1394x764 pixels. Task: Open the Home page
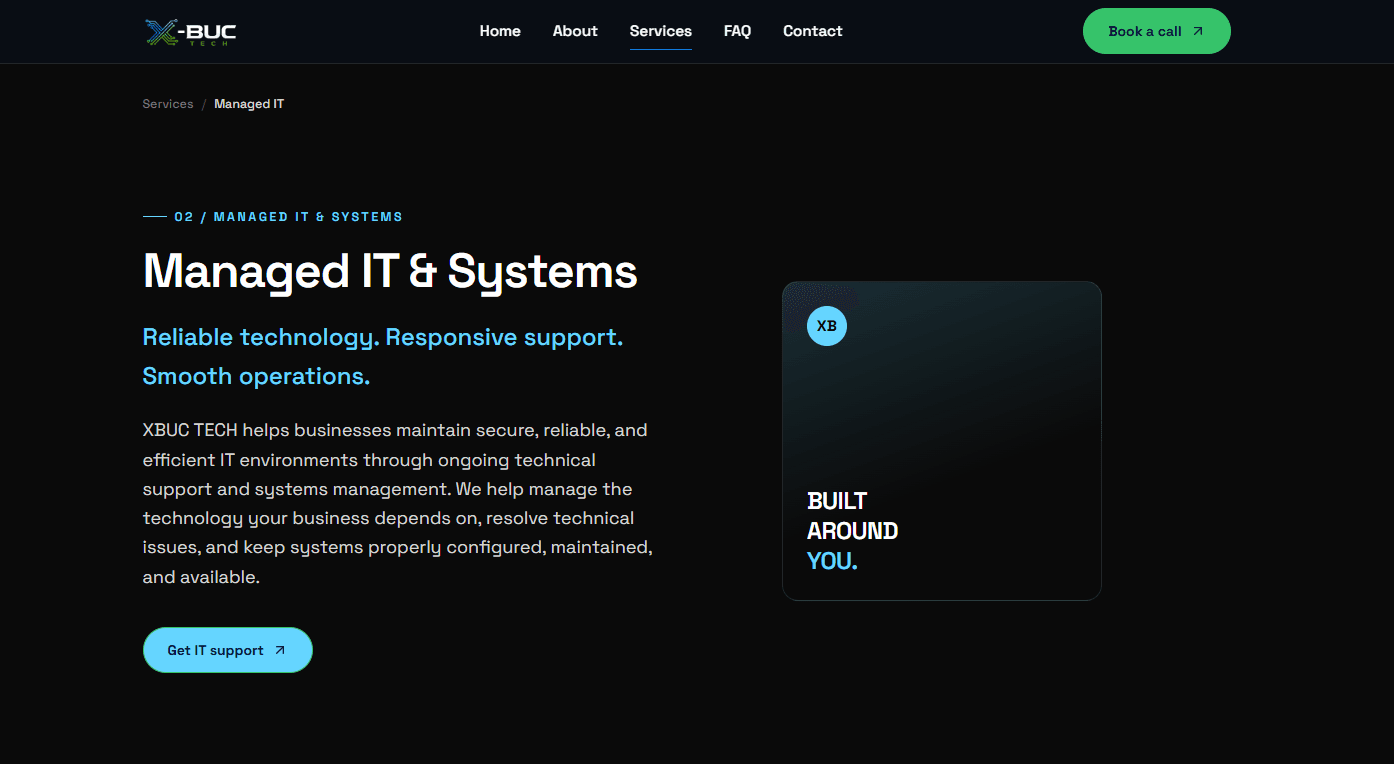(500, 31)
